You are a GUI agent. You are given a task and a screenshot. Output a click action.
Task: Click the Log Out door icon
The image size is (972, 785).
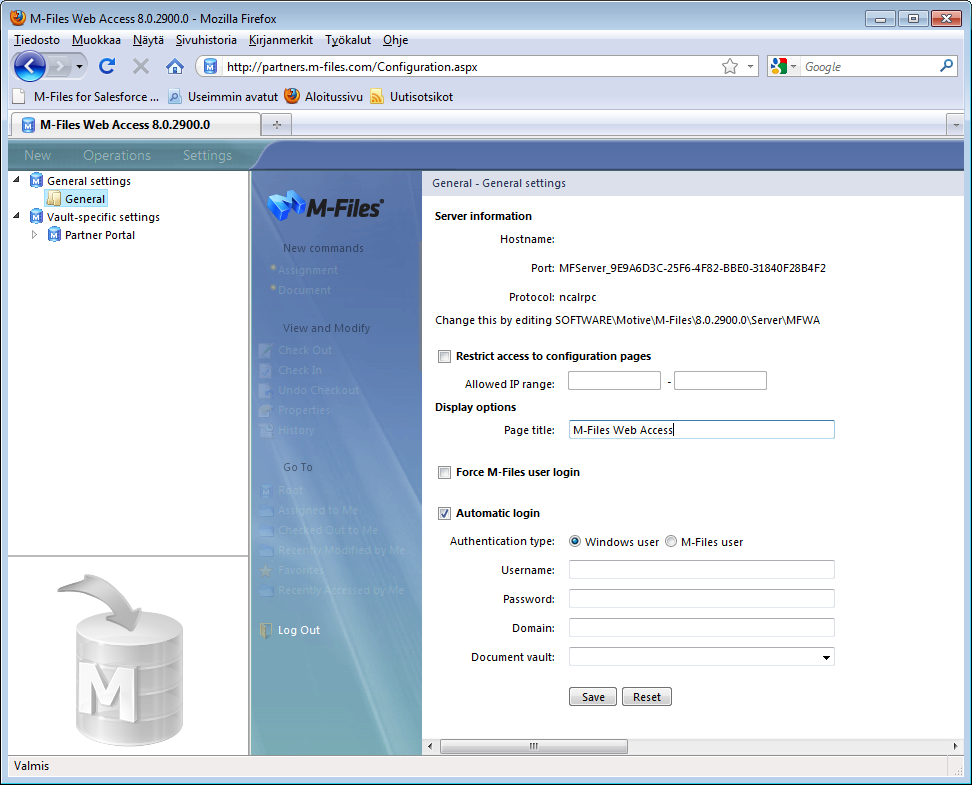tap(266, 630)
